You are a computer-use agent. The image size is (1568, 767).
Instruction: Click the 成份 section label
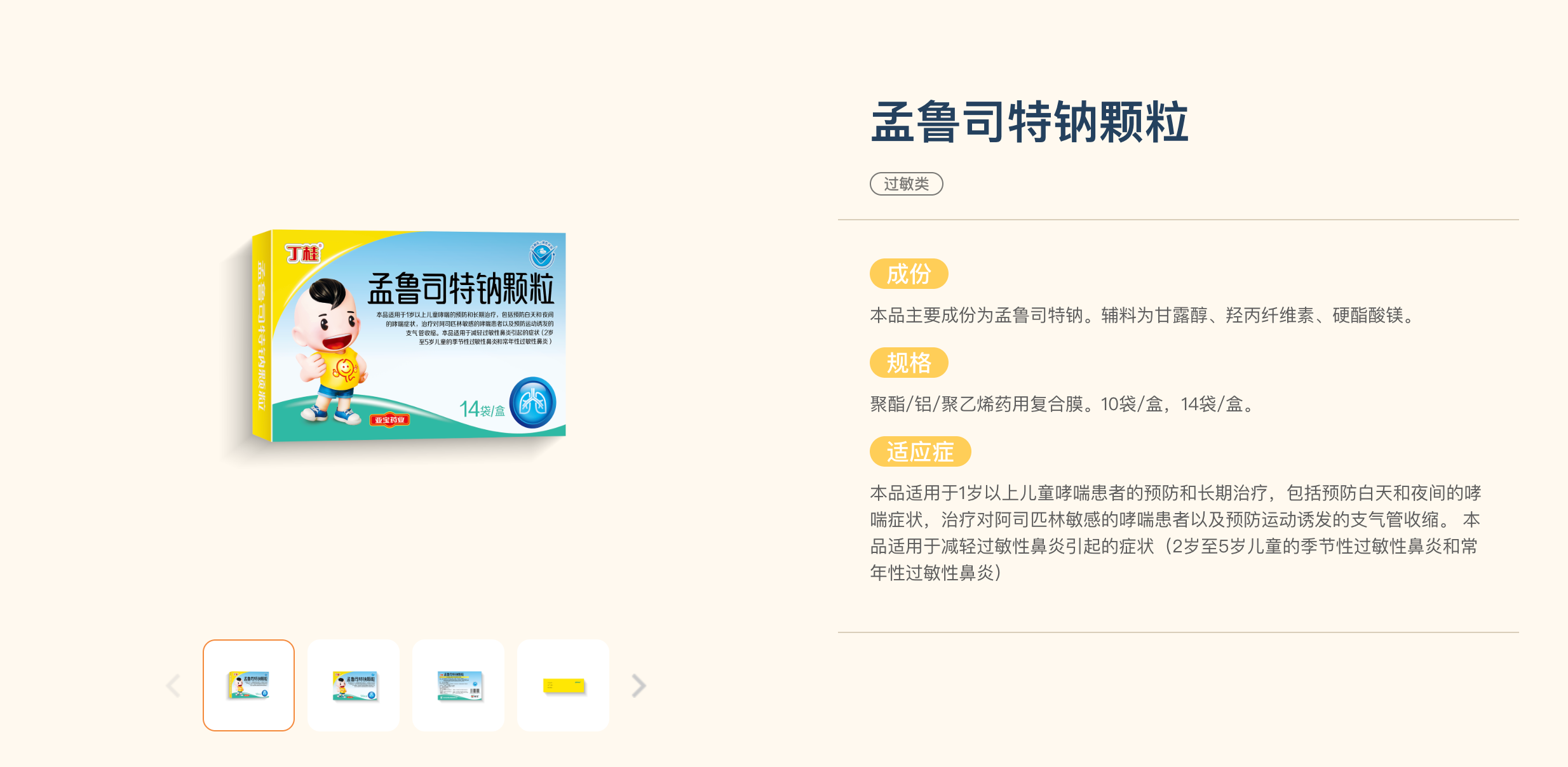click(x=909, y=274)
